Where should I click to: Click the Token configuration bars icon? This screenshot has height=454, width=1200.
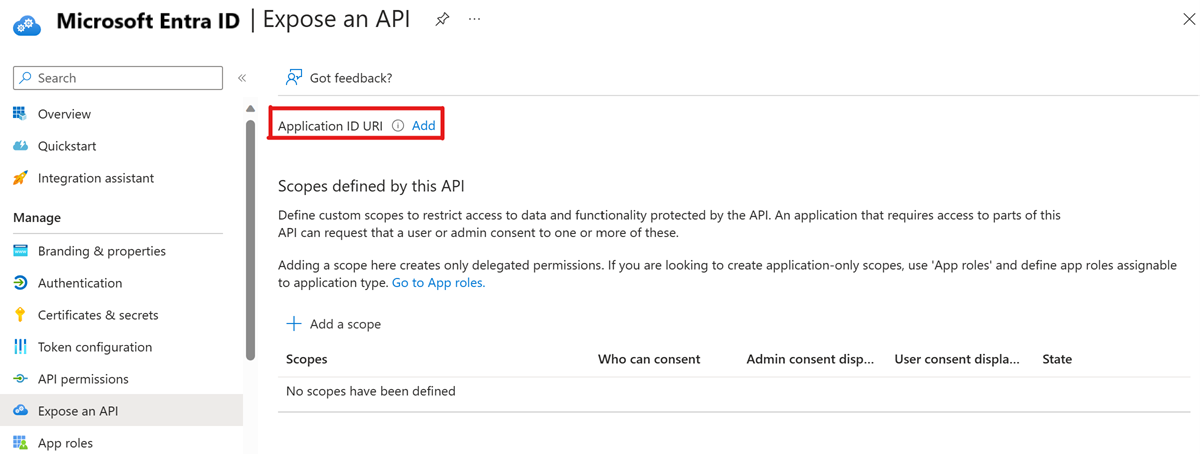pyautogui.click(x=20, y=347)
